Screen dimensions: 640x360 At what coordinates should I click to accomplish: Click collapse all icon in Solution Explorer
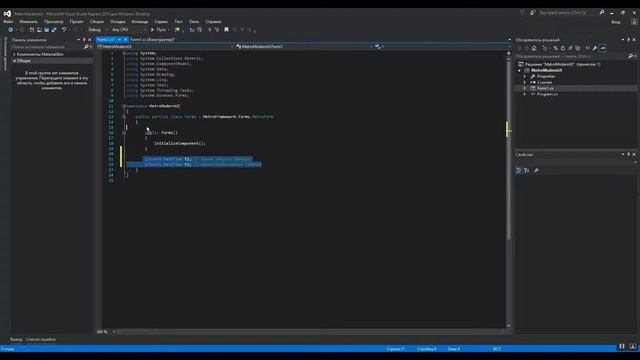tap(570, 48)
